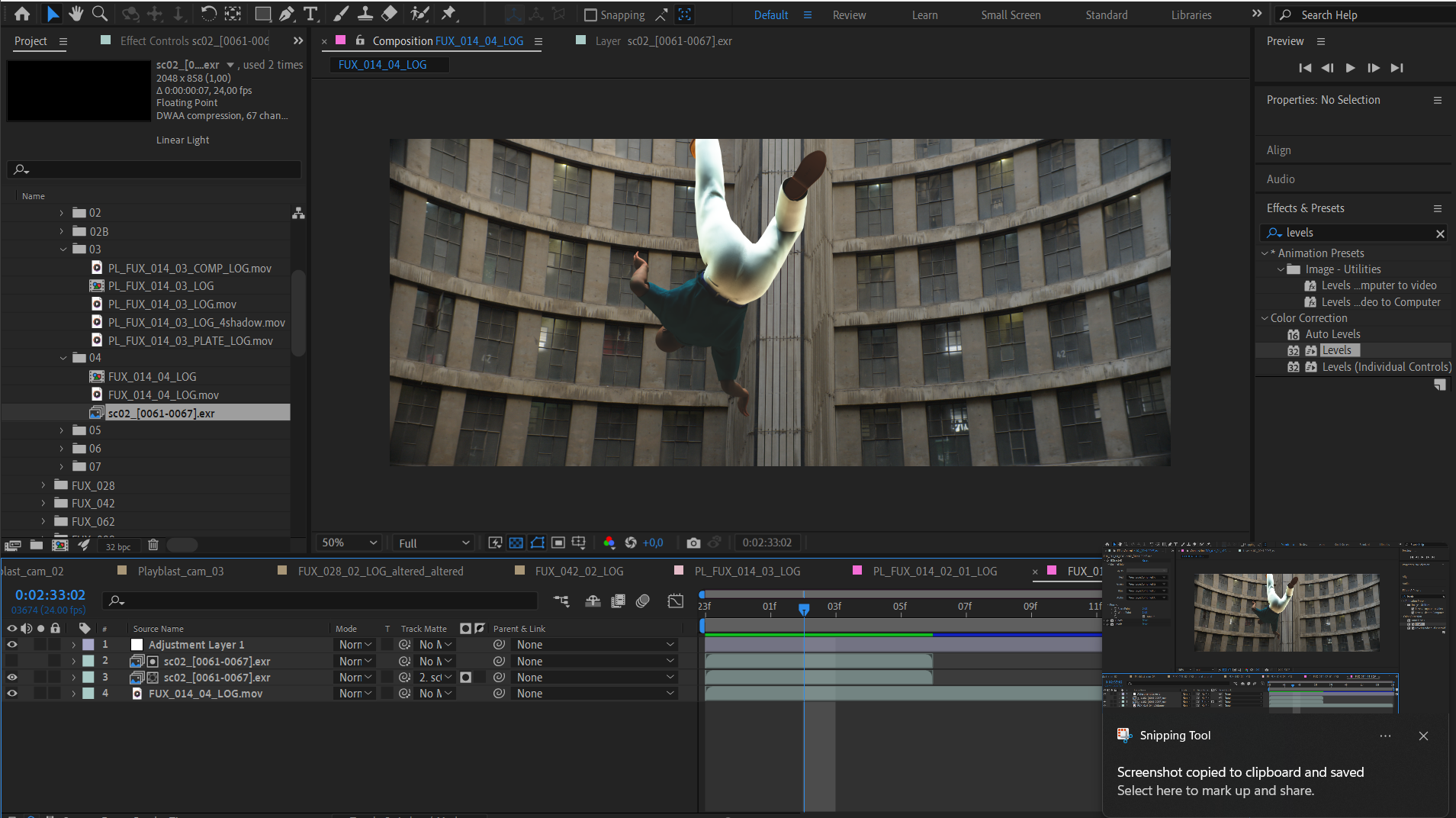This screenshot has height=818, width=1456.
Task: Select the Eraser tool
Action: [389, 14]
